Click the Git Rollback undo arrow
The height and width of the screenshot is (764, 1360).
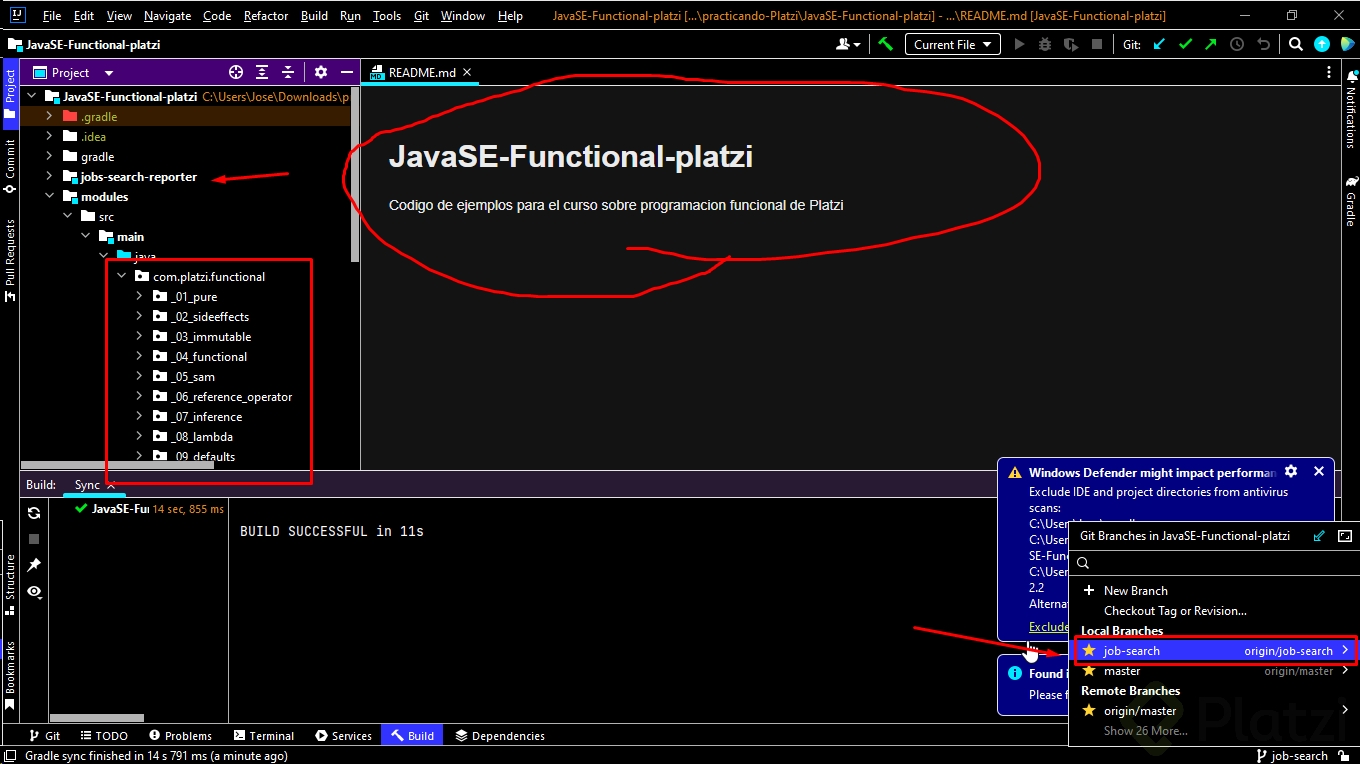pyautogui.click(x=1264, y=44)
